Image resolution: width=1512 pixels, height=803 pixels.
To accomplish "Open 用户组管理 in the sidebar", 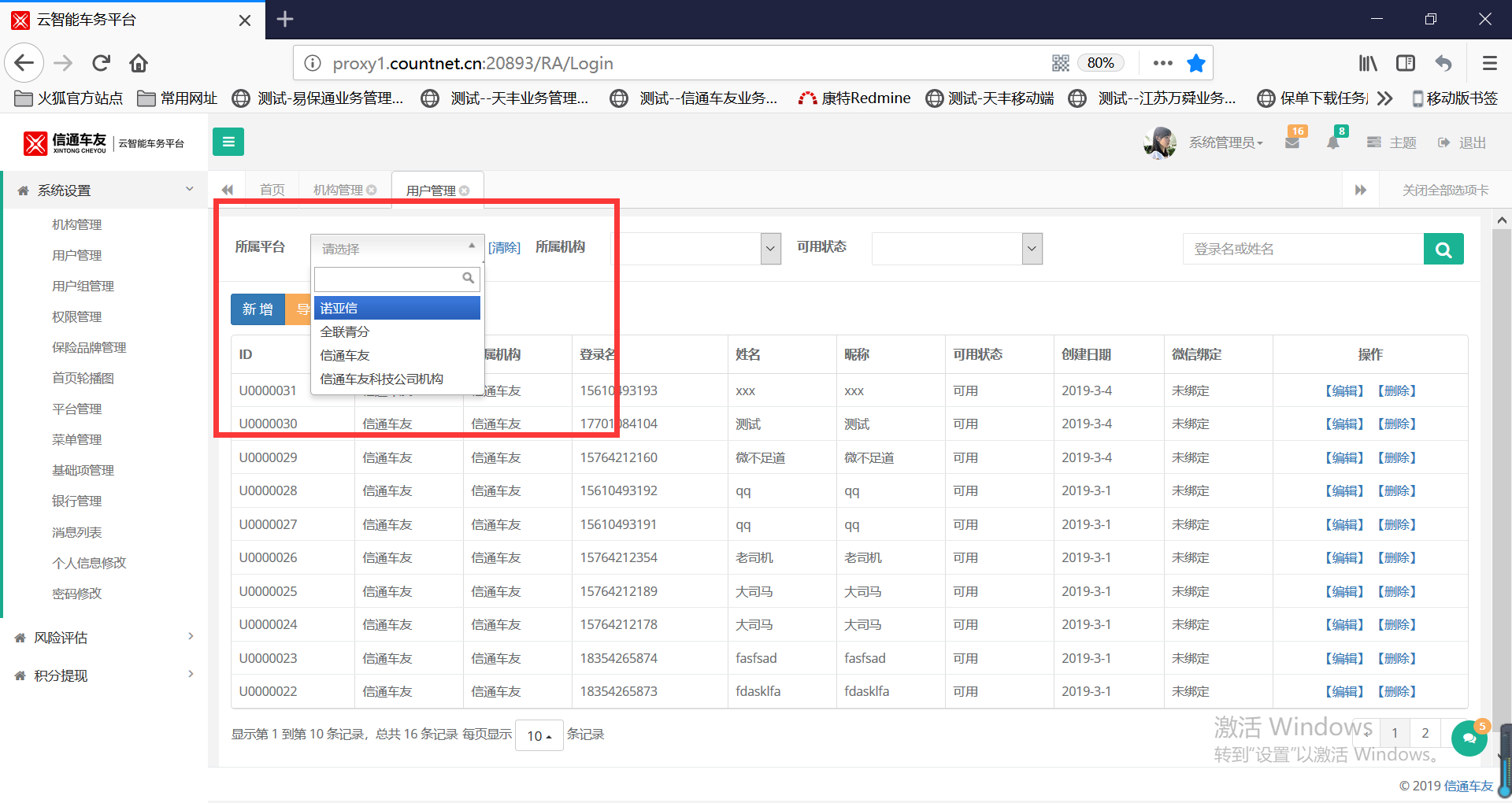I will coord(83,286).
